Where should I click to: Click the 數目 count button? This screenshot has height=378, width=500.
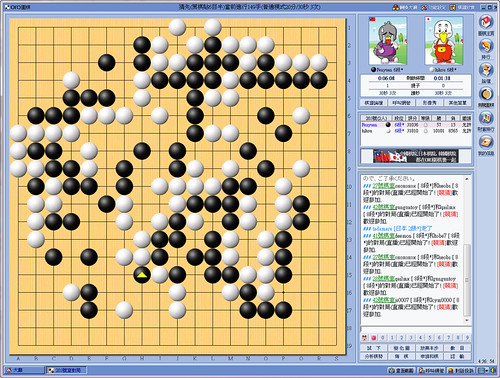click(457, 348)
